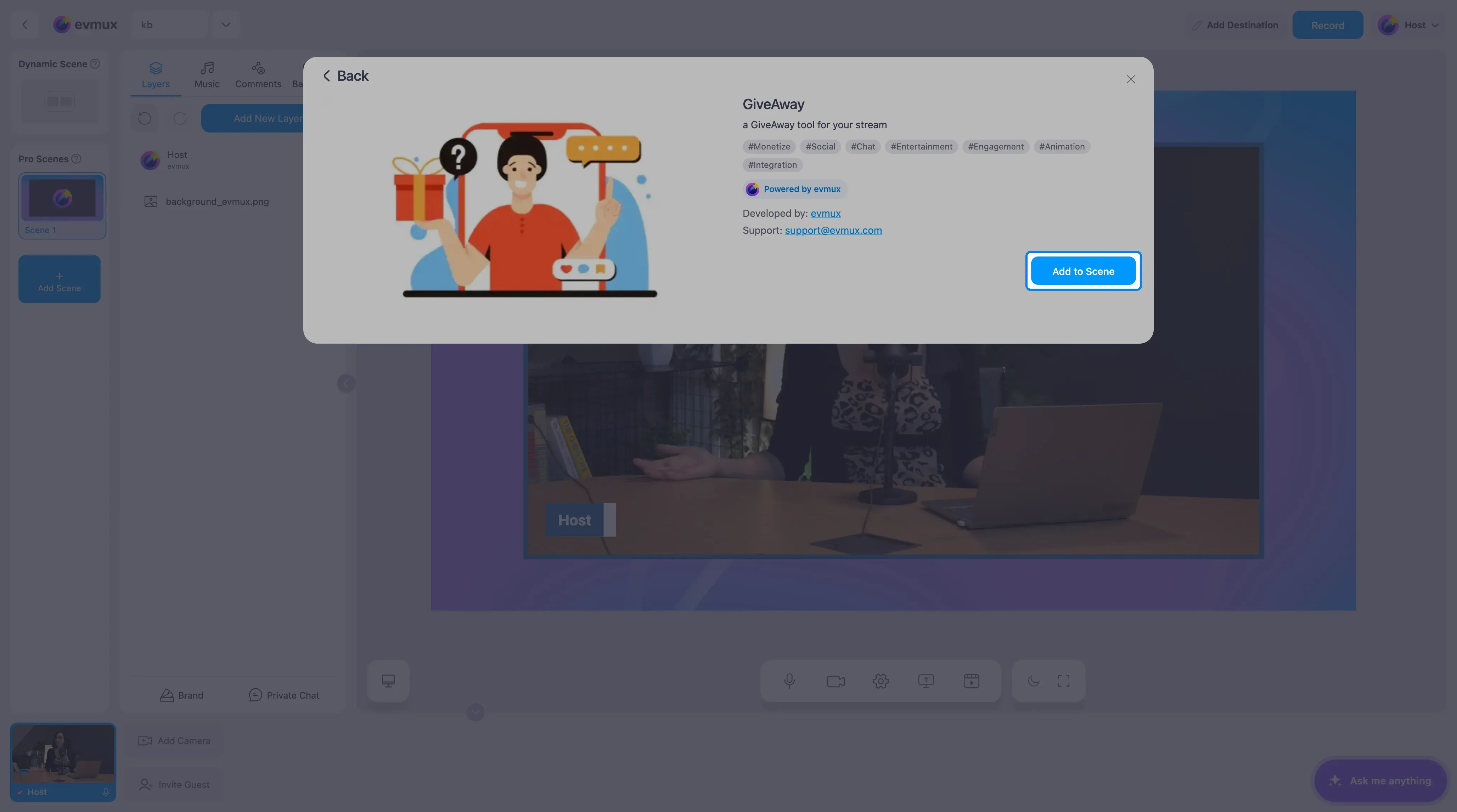This screenshot has width=1457, height=812.
Task: Click the media player window icon
Action: pyautogui.click(x=971, y=681)
